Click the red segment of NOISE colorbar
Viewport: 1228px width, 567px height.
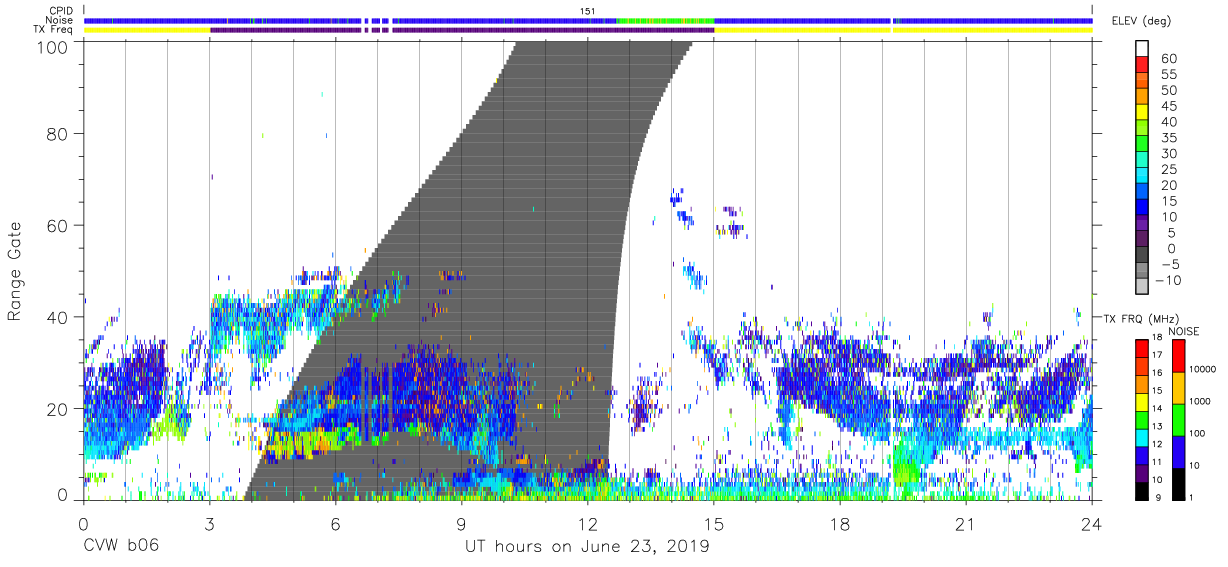(x=1179, y=356)
